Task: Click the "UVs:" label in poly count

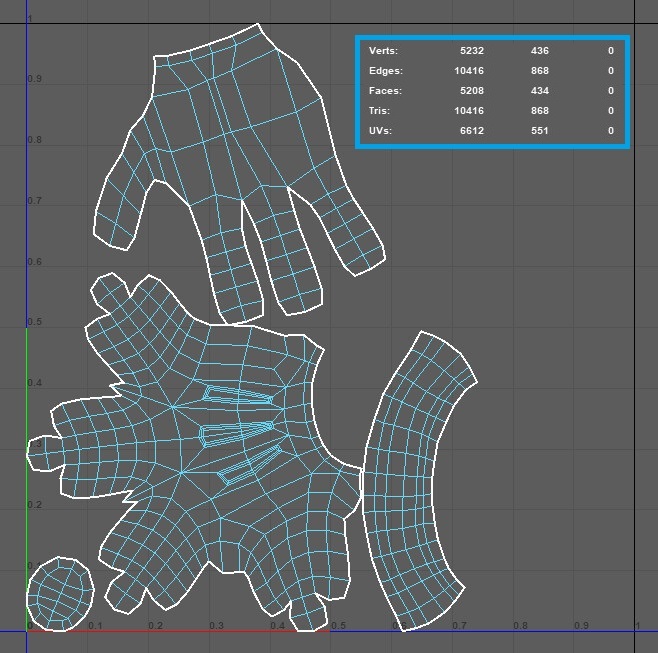Action: tap(380, 131)
